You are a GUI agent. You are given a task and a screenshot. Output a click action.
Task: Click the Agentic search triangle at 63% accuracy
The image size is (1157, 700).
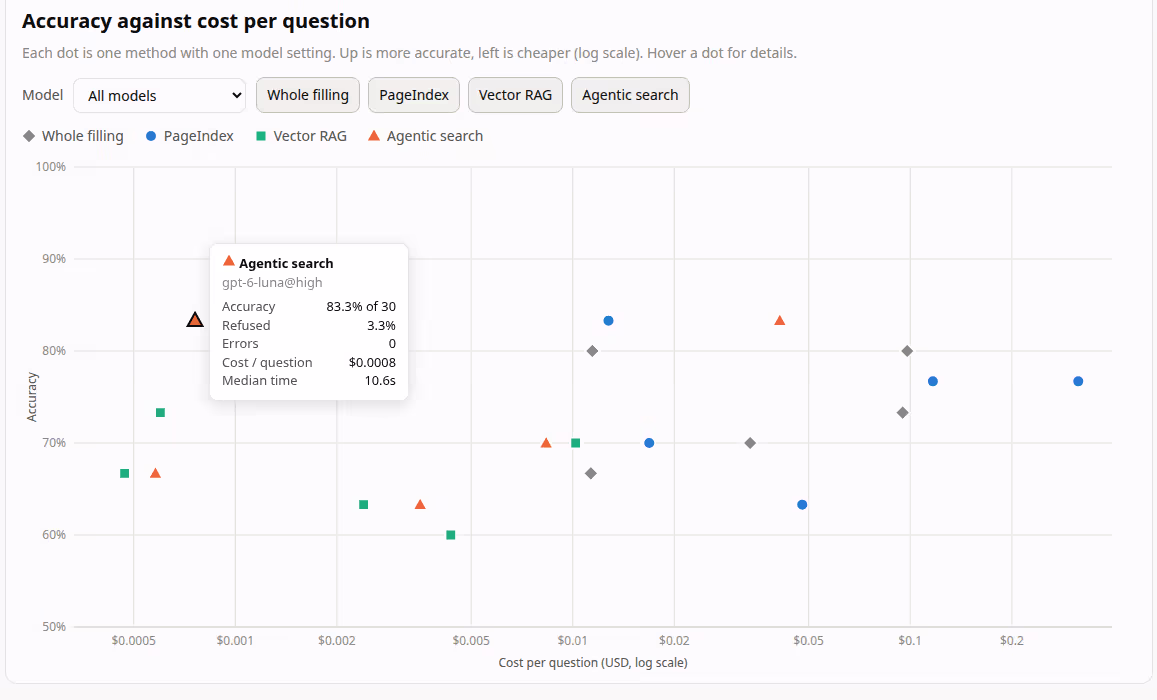tap(420, 505)
